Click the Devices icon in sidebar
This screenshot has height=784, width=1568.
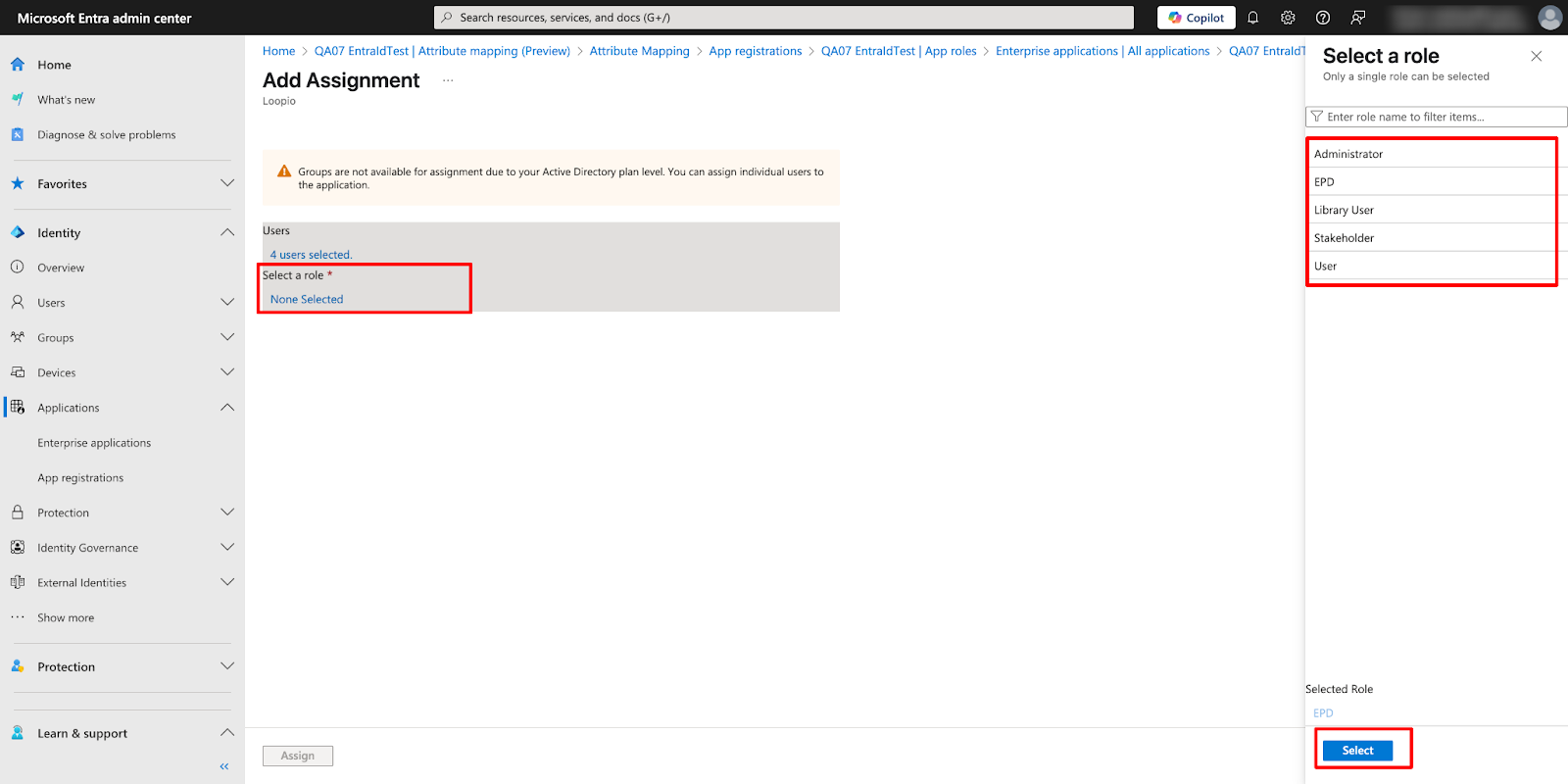(x=18, y=373)
